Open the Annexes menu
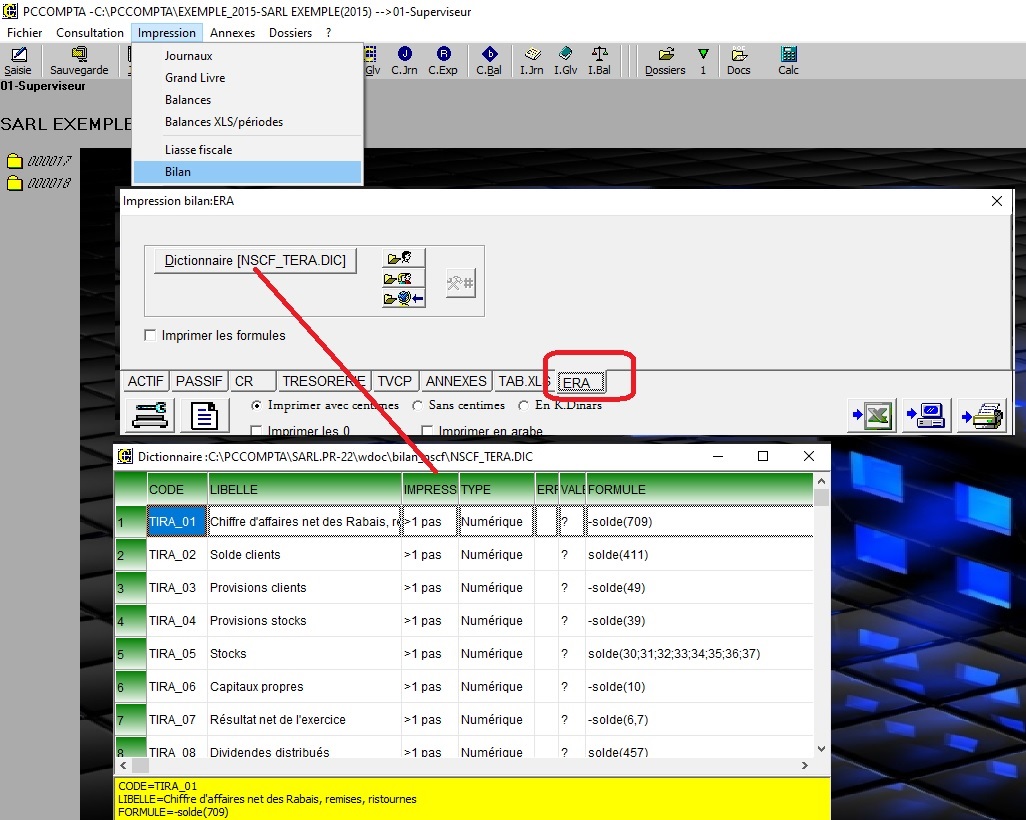 (x=232, y=33)
